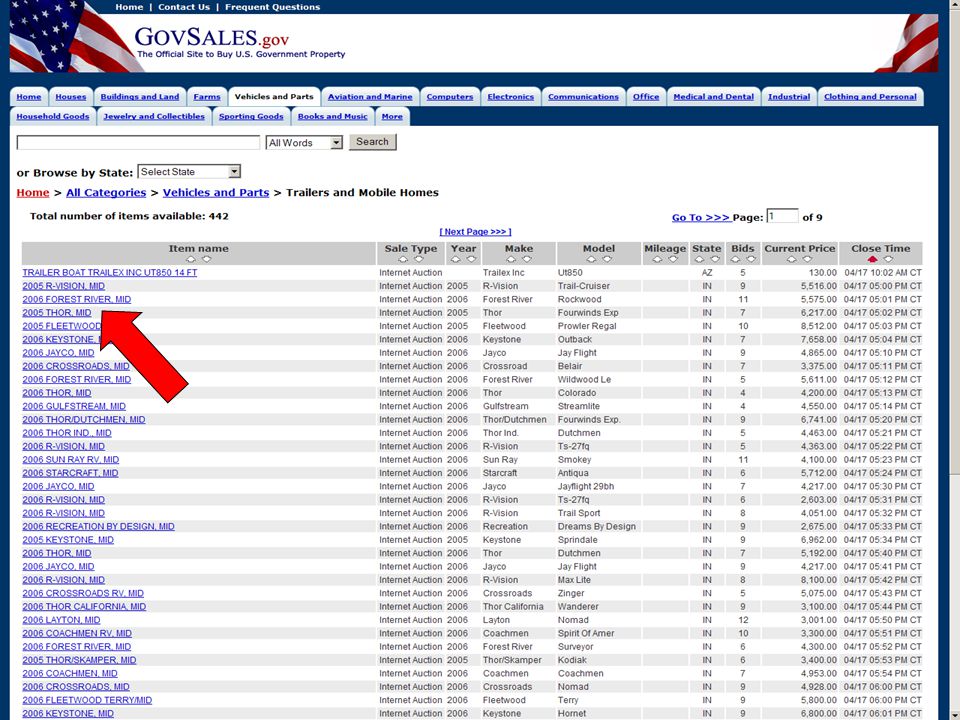Open the Vehicles and Parts tab

pos(274,97)
